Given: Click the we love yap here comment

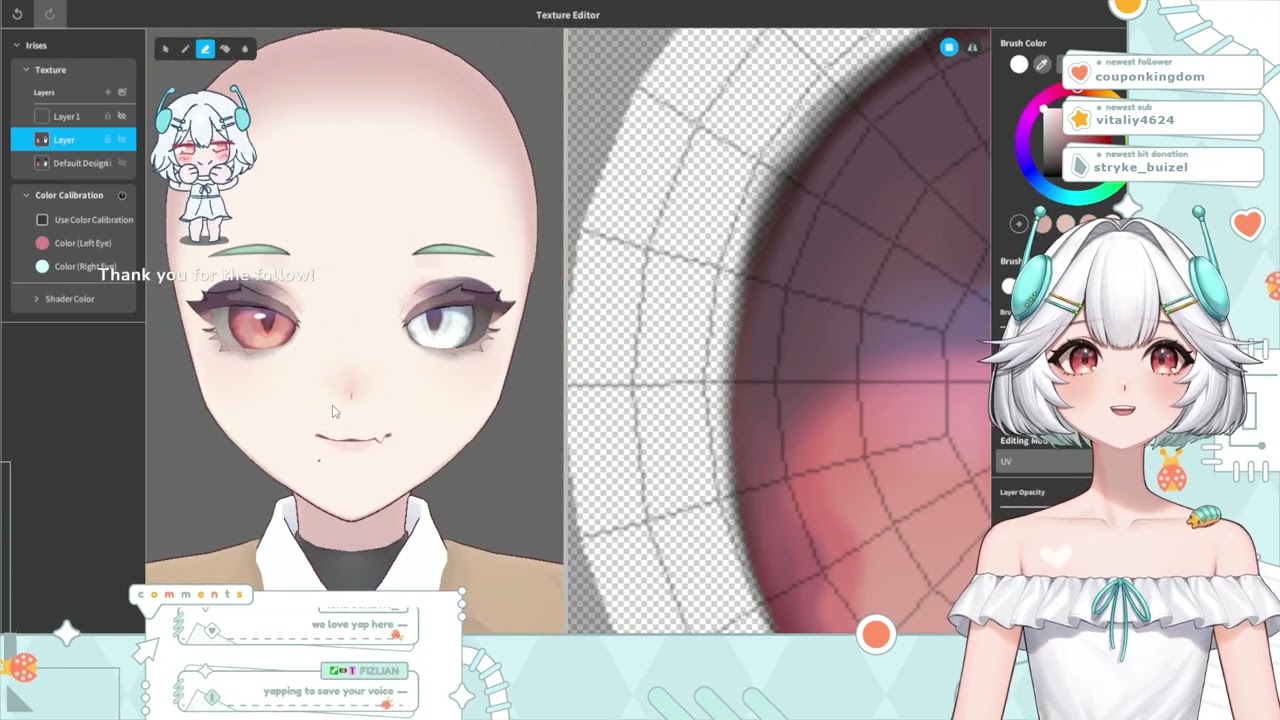Looking at the screenshot, I should (x=352, y=624).
